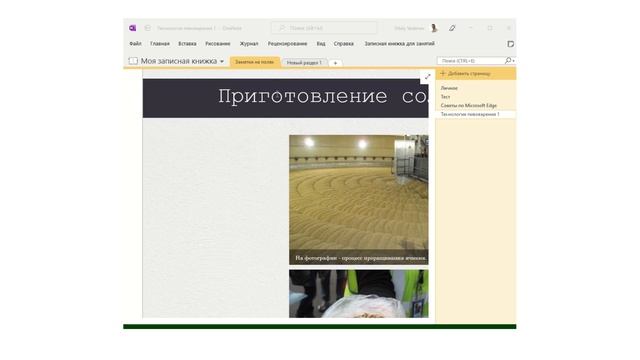Open the Вид ribbon tab
Image resolution: width=640 pixels, height=360 pixels.
[321, 44]
